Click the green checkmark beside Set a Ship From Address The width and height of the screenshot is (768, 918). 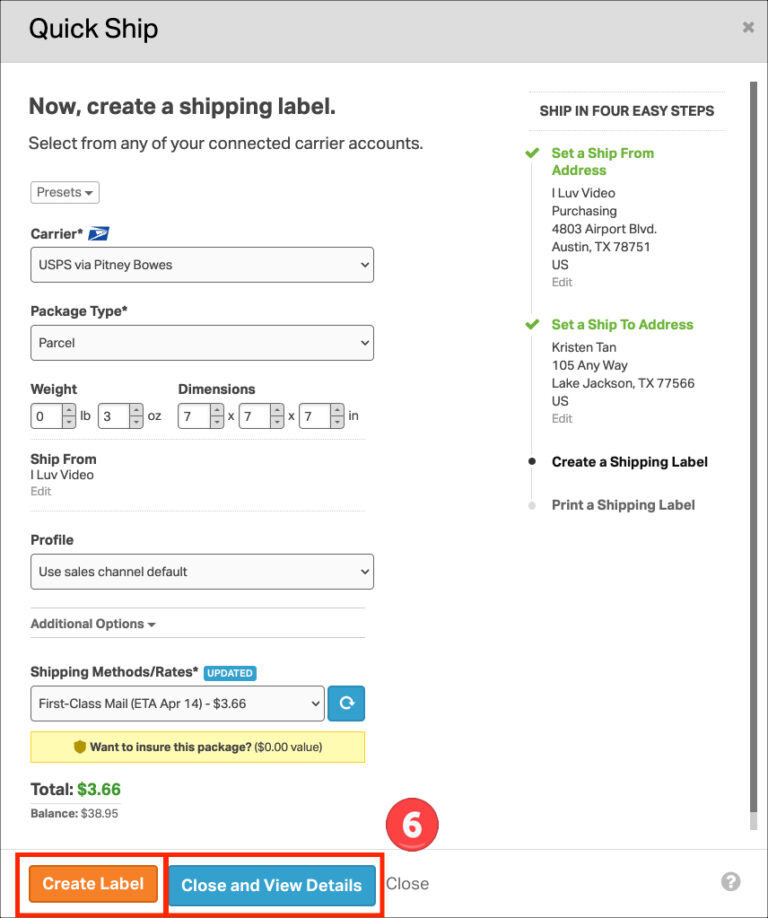(532, 153)
